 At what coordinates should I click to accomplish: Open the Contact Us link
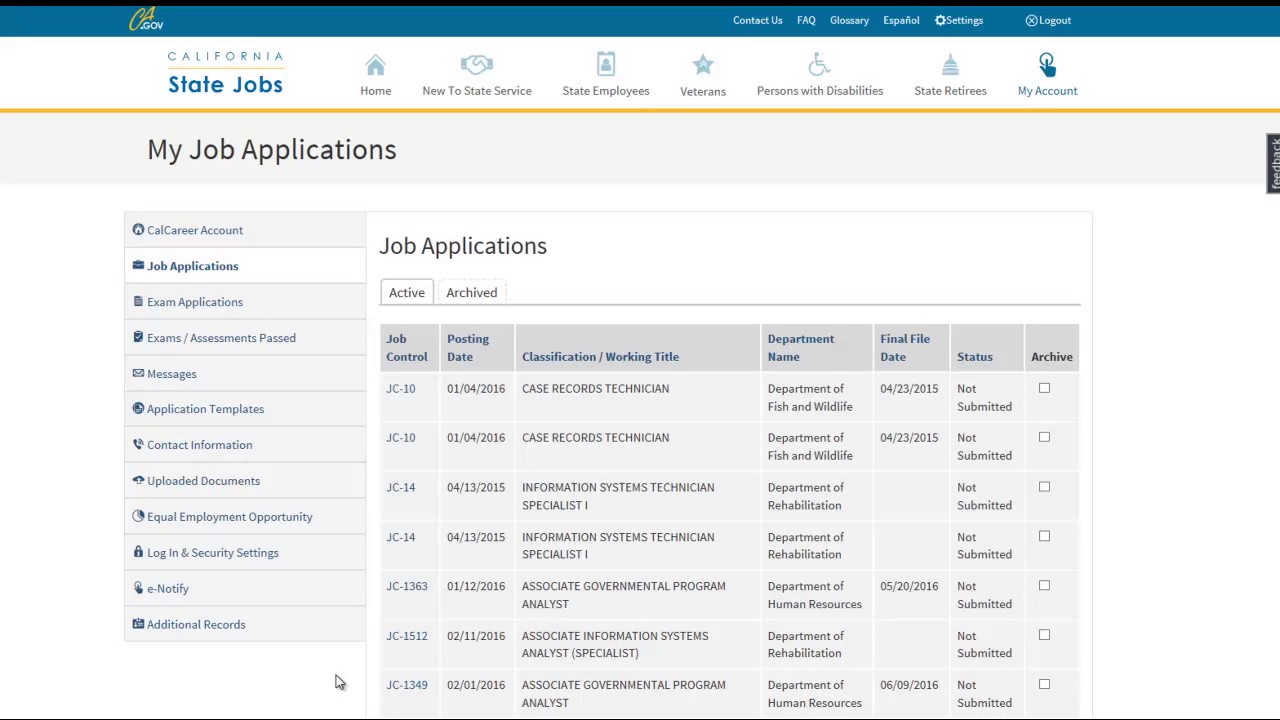pos(757,20)
